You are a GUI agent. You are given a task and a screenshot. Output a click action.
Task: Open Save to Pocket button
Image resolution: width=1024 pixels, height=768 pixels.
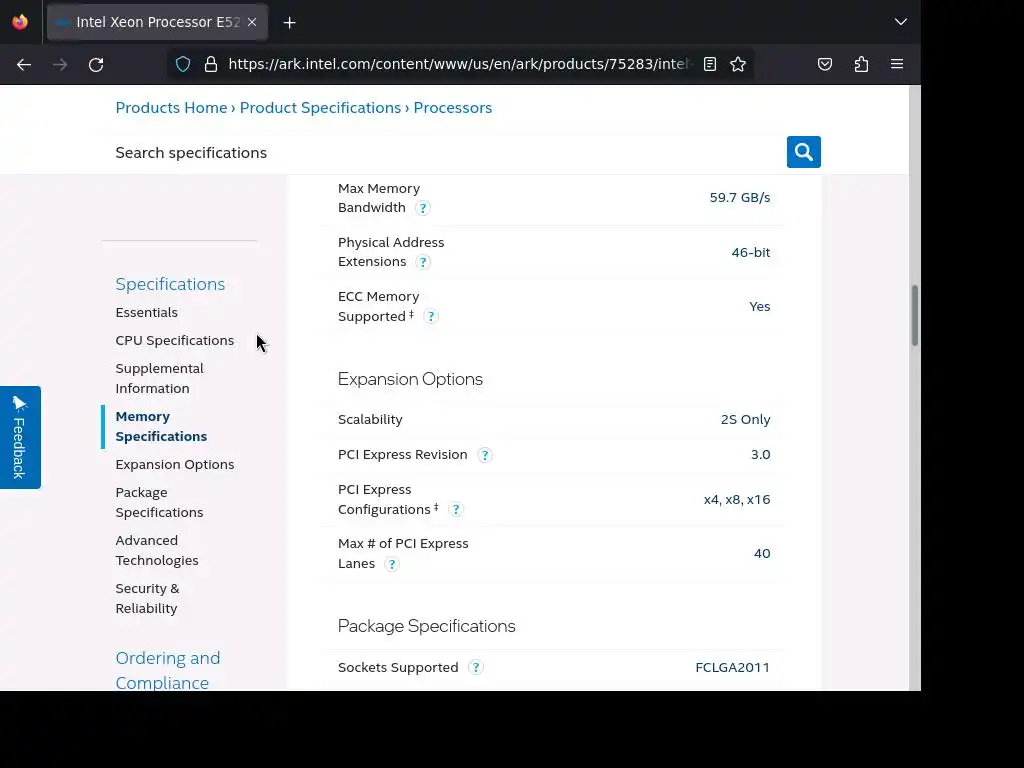(x=825, y=64)
